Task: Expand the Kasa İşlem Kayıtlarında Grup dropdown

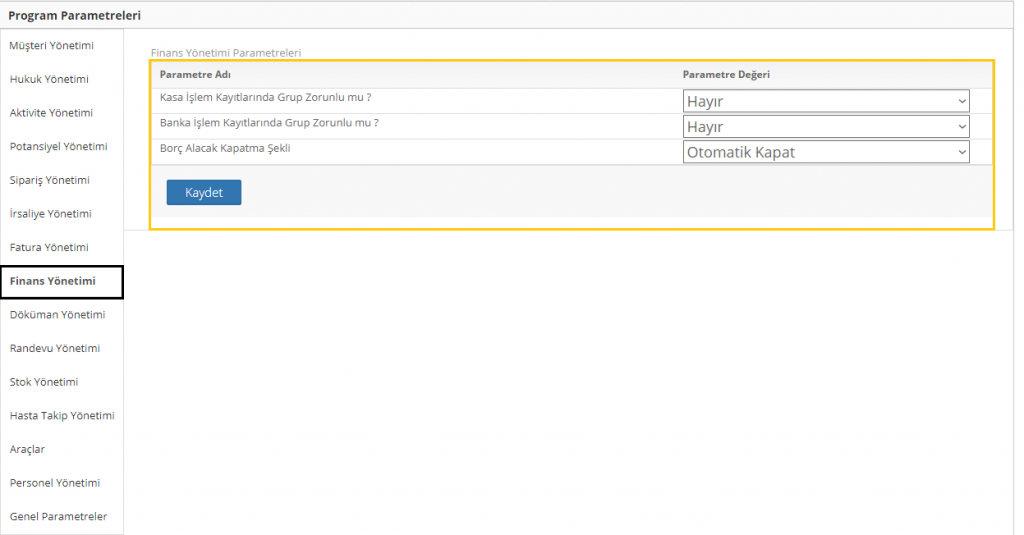Action: point(826,101)
